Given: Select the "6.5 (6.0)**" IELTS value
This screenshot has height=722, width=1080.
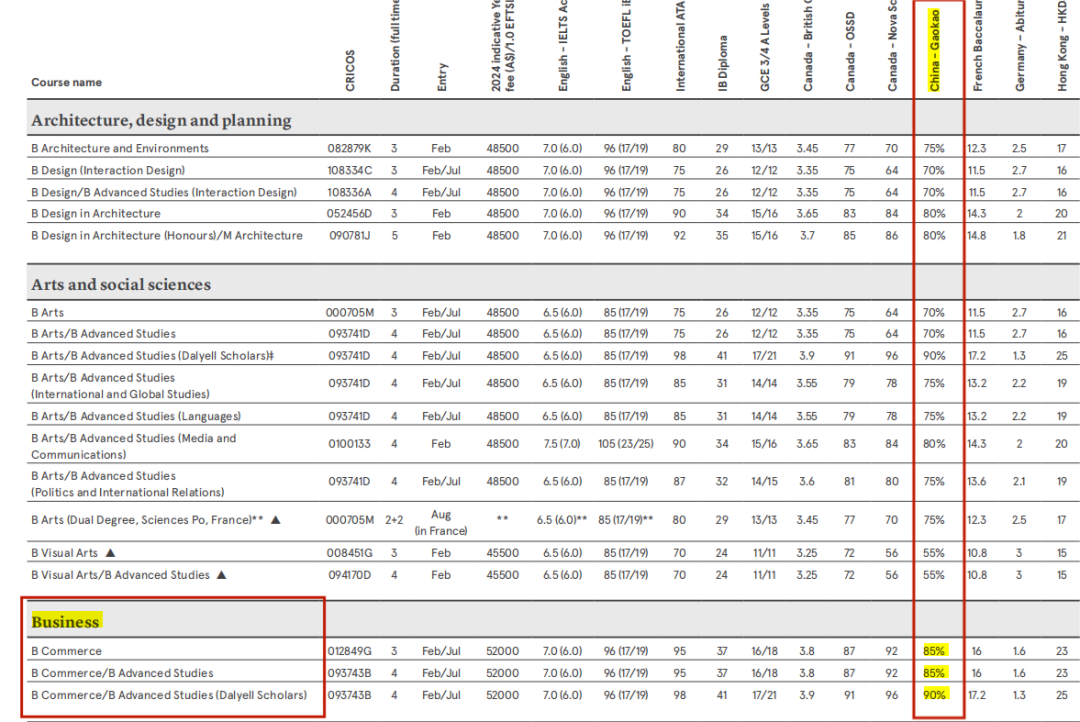Looking at the screenshot, I should 562,520.
